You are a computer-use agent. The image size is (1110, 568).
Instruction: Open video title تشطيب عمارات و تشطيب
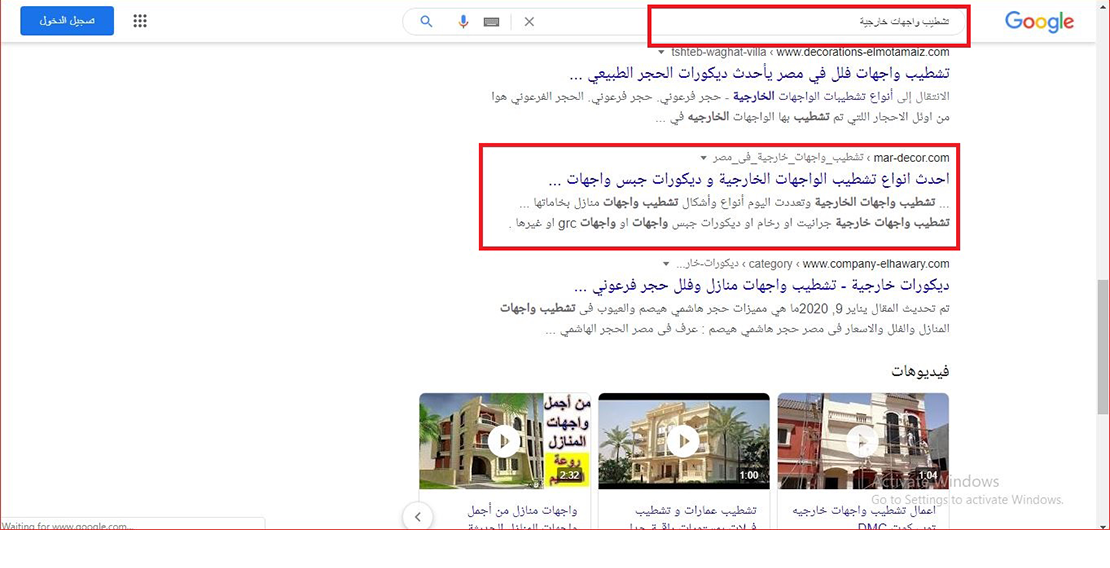coord(698,510)
